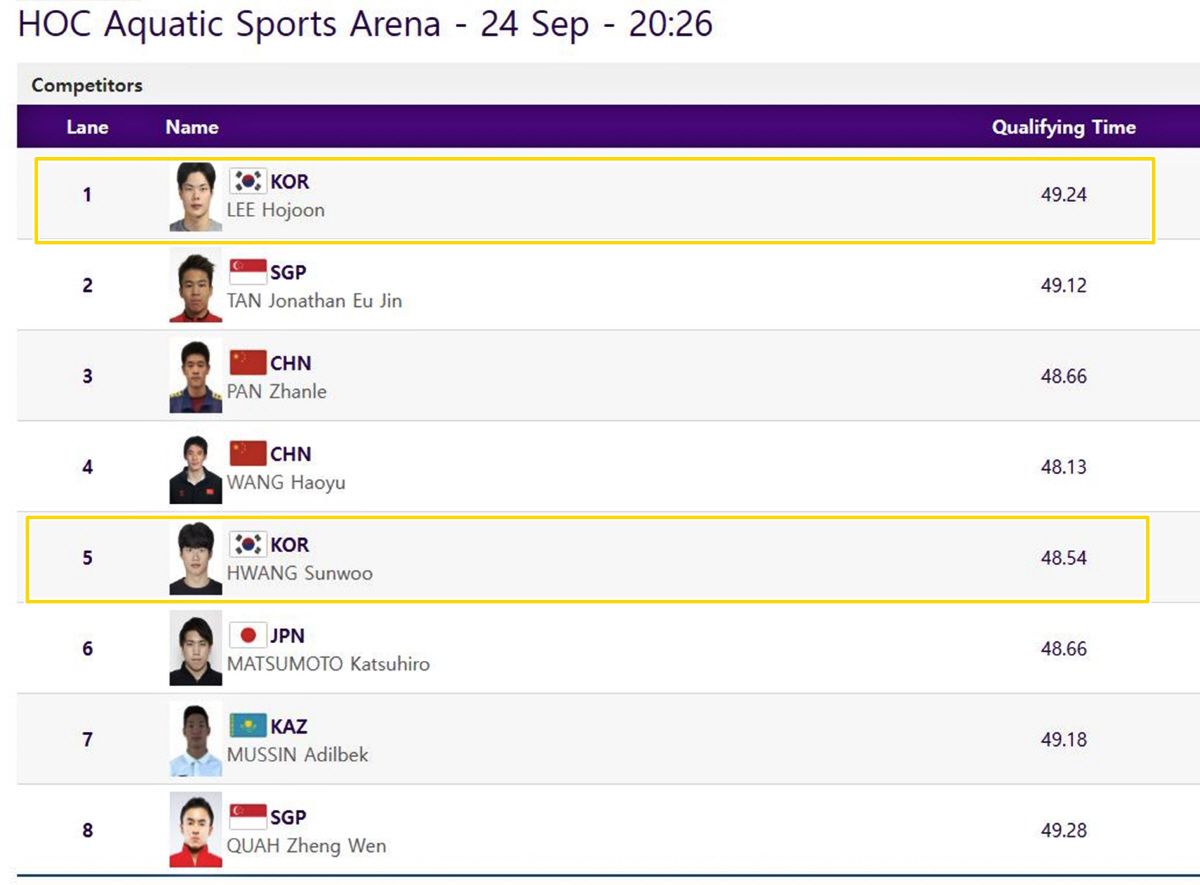Screen dimensions: 1200x885
Task: Click the Competitors section heading
Action: pyautogui.click(x=87, y=85)
